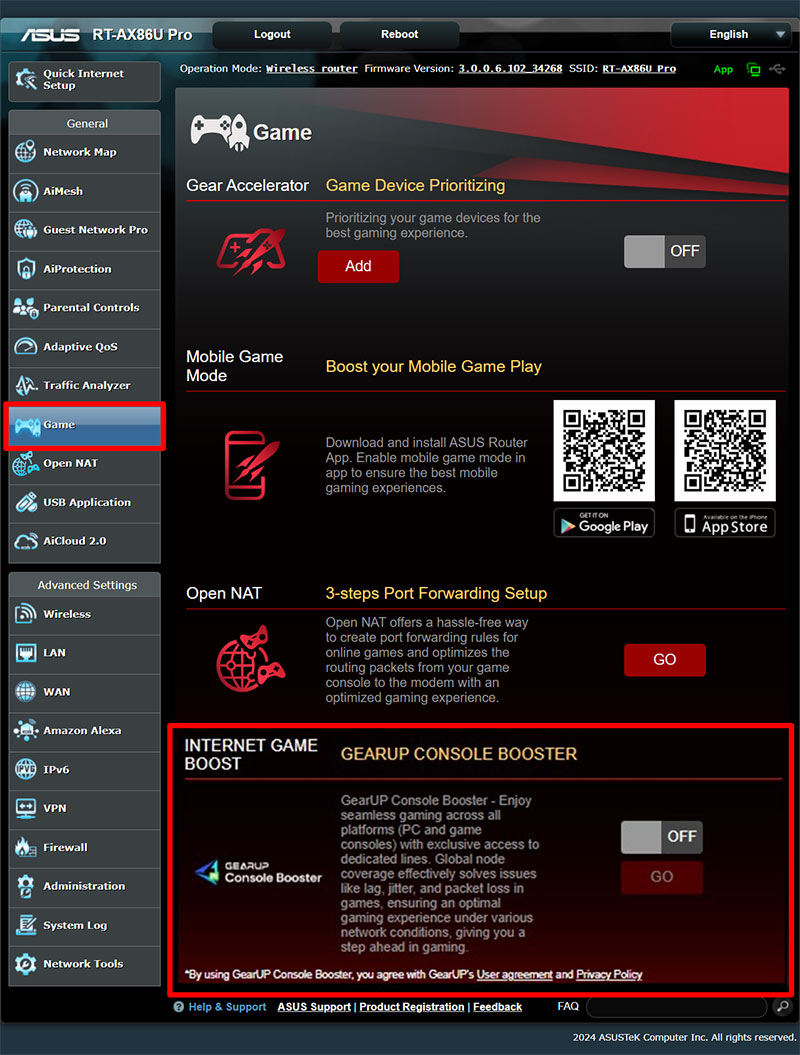Open the Administration menu entry
The height and width of the screenshot is (1055, 800).
(85, 886)
